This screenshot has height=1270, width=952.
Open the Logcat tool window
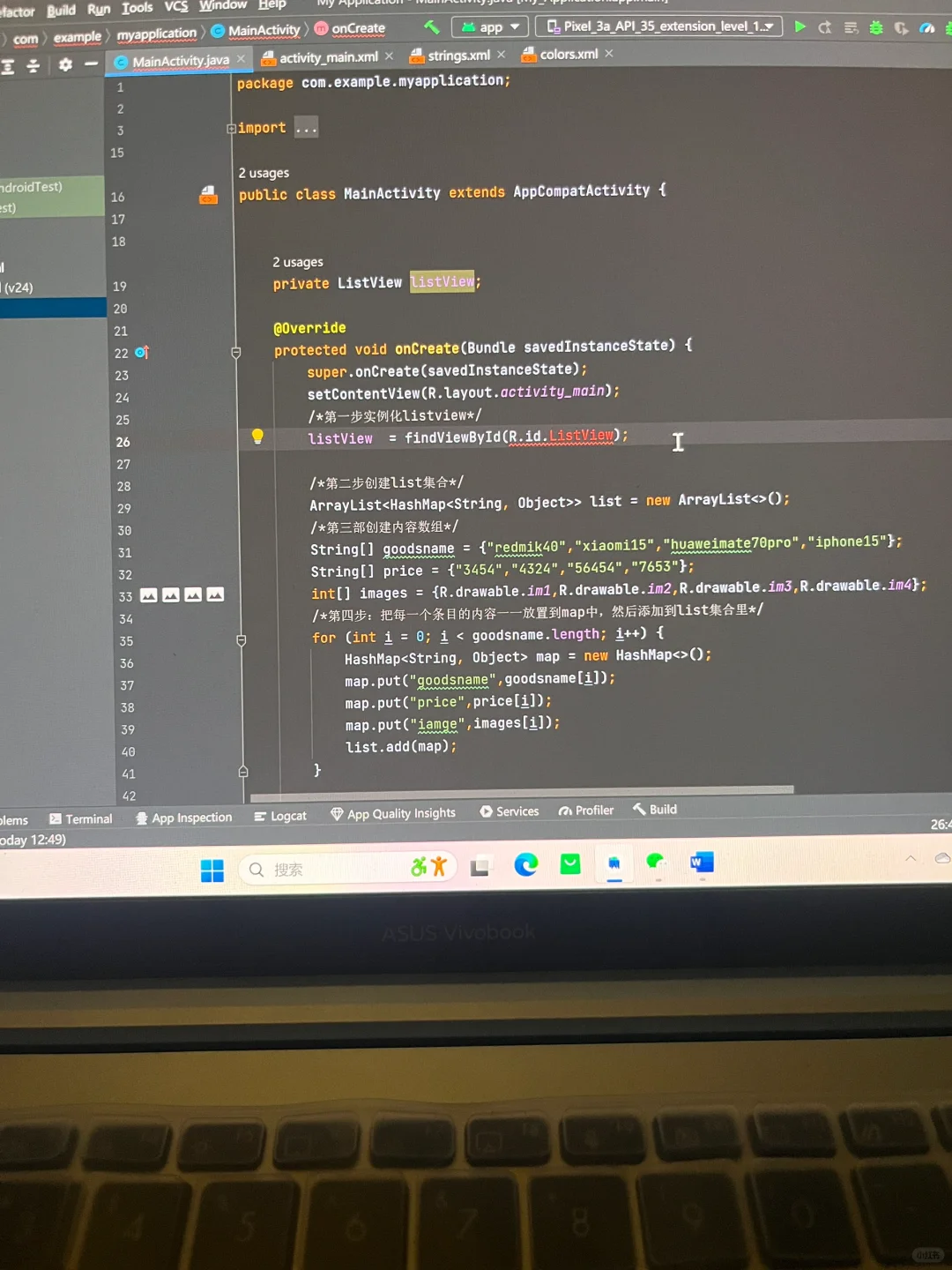280,817
